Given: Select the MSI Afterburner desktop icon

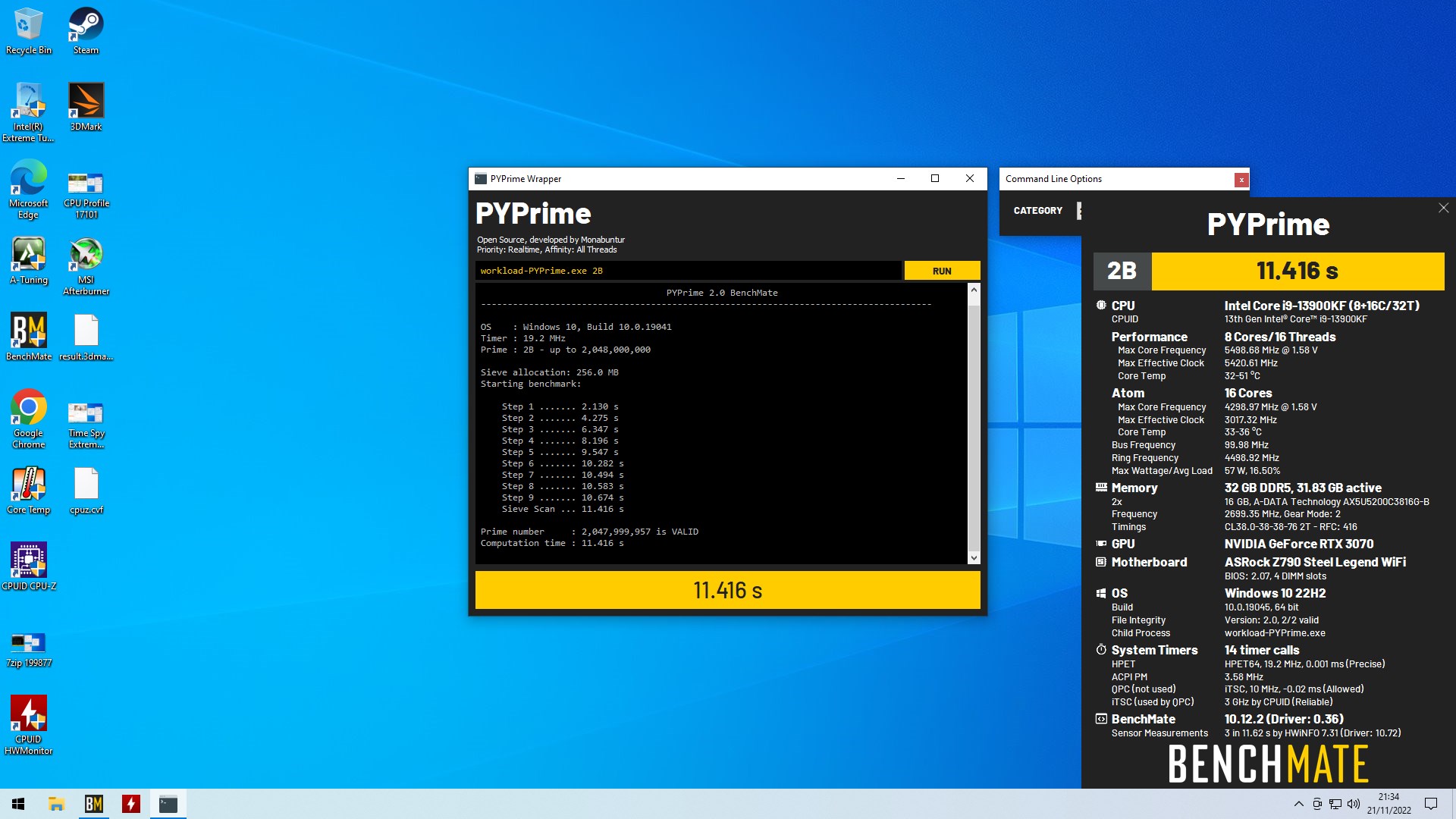Looking at the screenshot, I should (x=86, y=266).
